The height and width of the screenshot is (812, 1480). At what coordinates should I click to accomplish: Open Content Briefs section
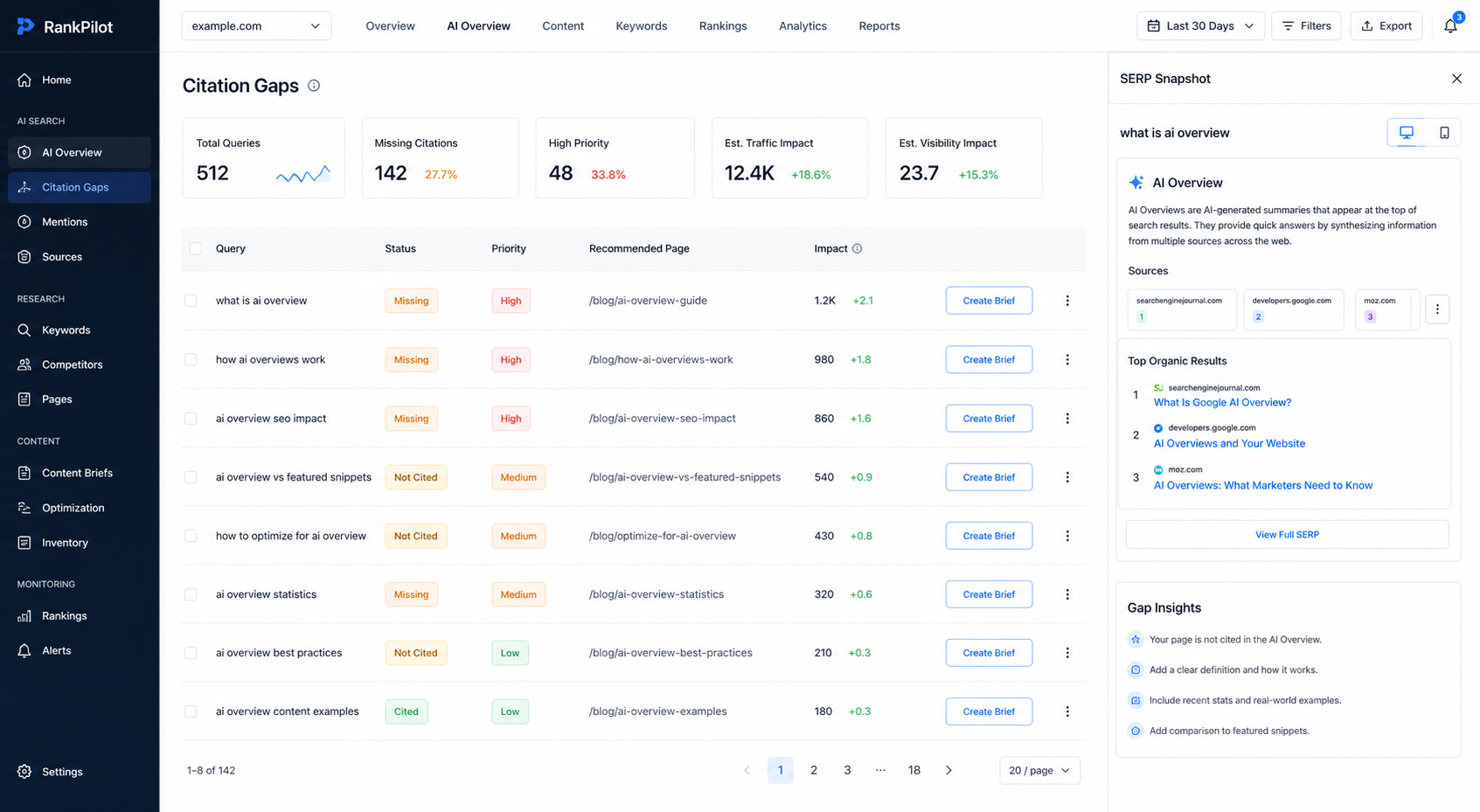(80, 473)
